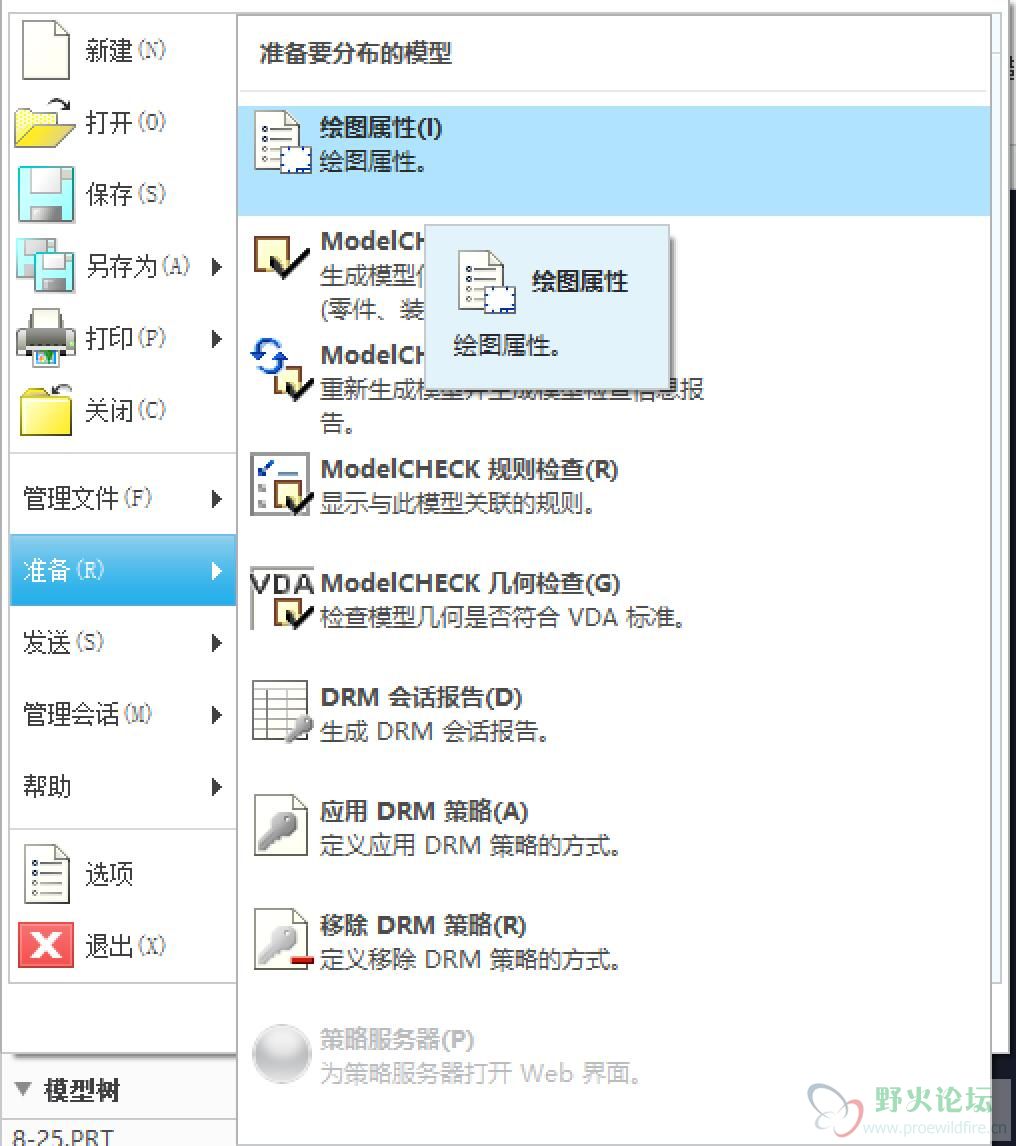Click the ModelCHECK regenerate arrows icon
Image resolution: width=1016 pixels, height=1146 pixels.
click(282, 369)
